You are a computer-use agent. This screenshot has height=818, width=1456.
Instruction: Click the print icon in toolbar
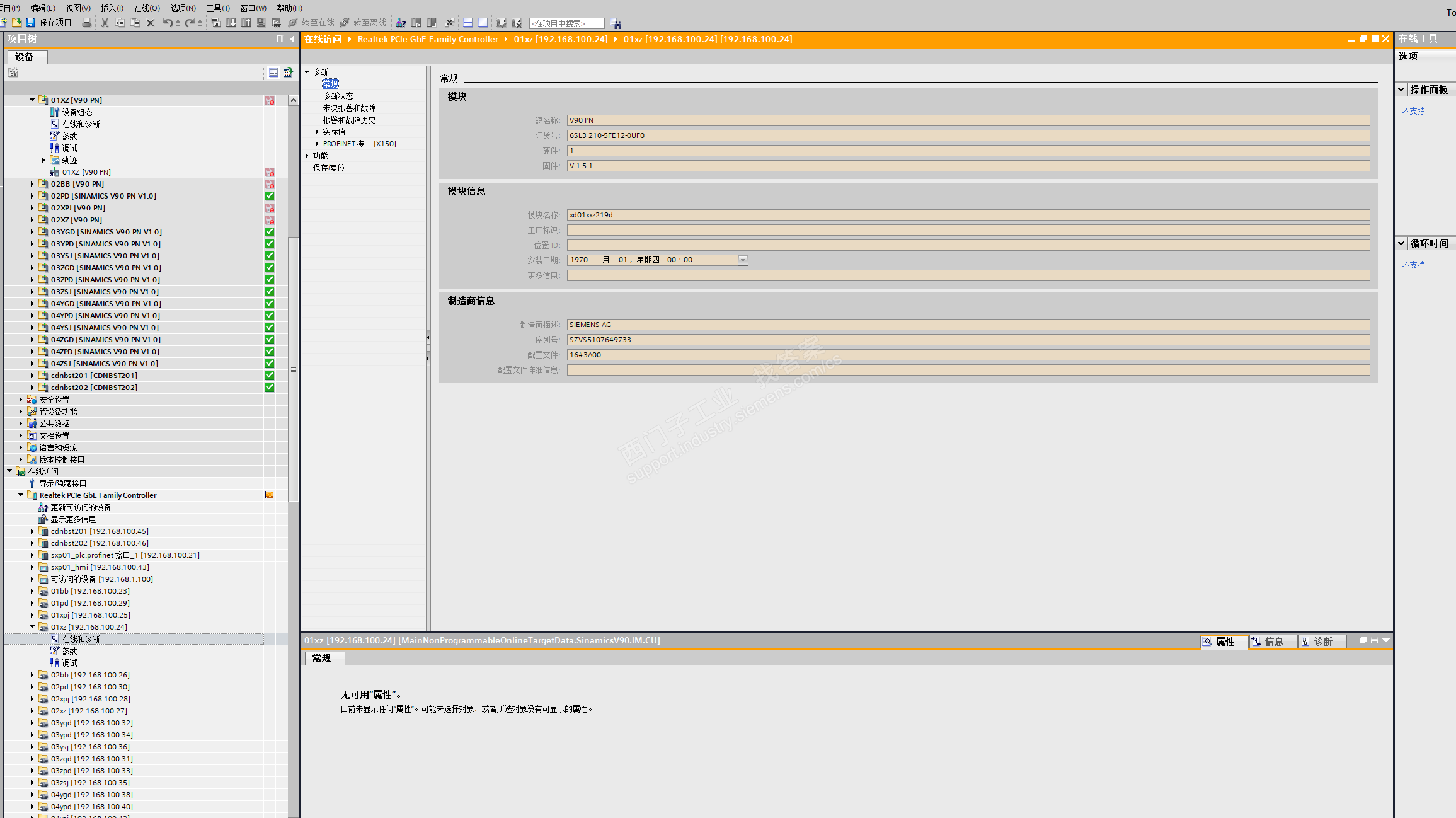(x=87, y=23)
